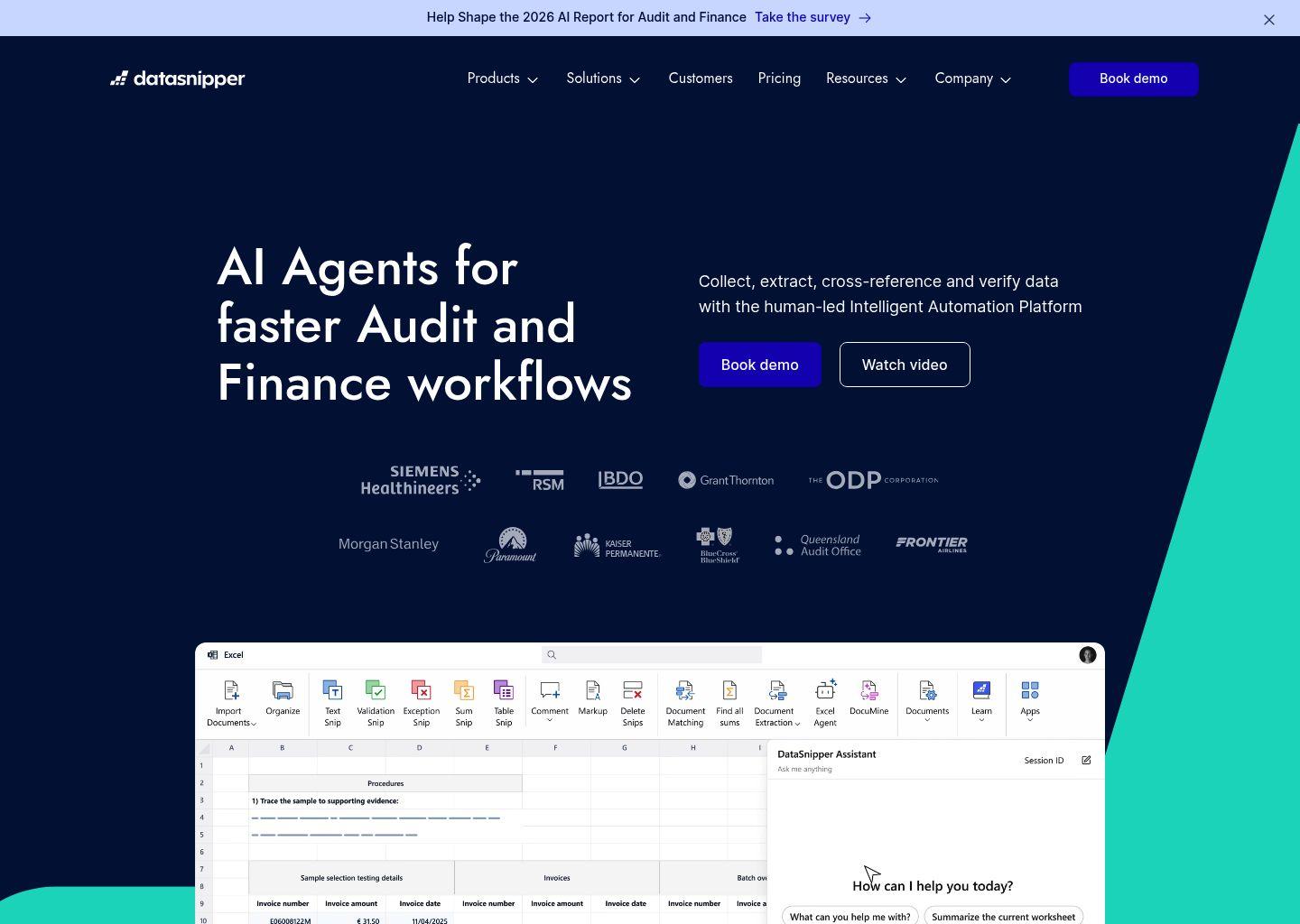
Task: Click the Delete Snips icon
Action: point(633,691)
